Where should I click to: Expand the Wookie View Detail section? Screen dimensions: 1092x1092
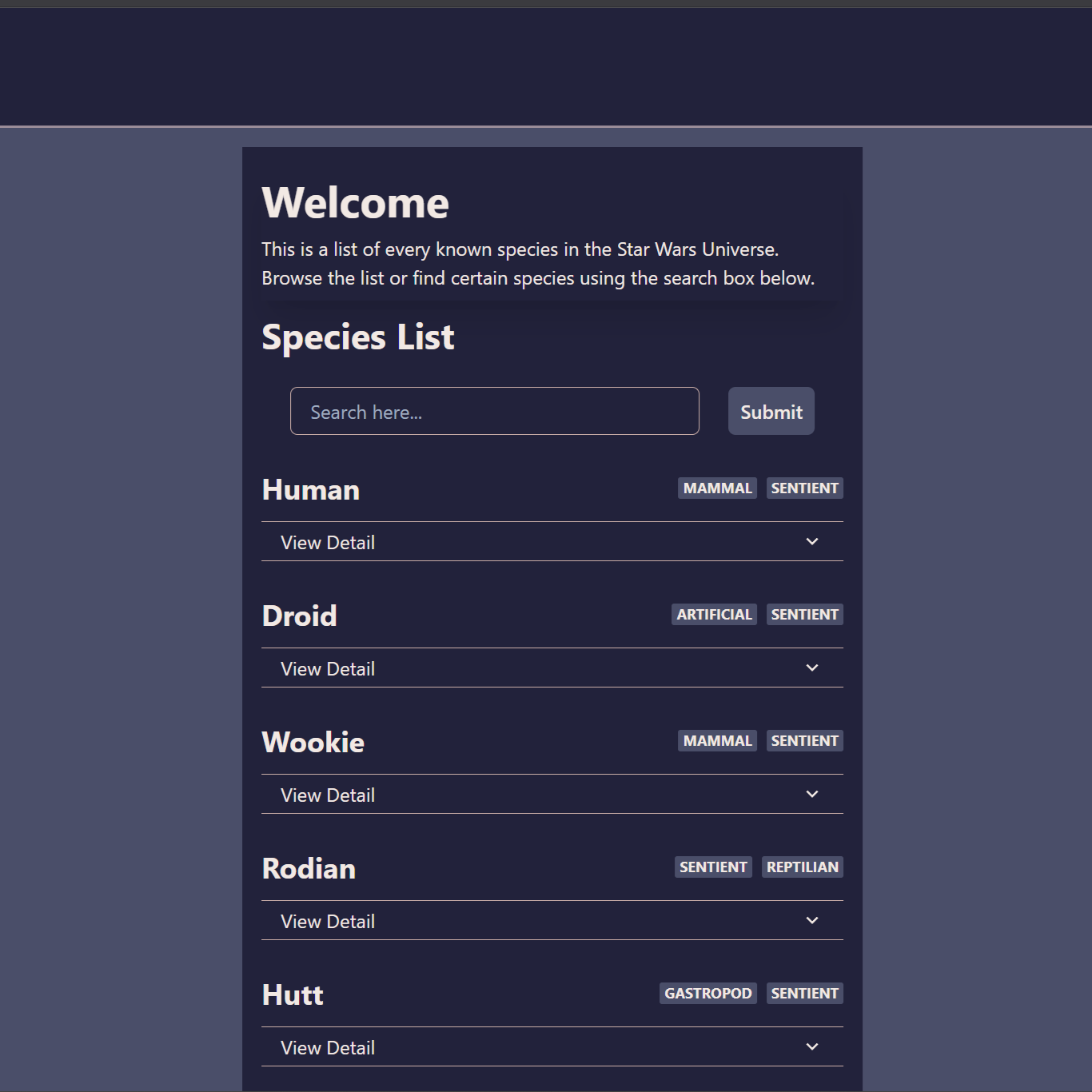[552, 794]
